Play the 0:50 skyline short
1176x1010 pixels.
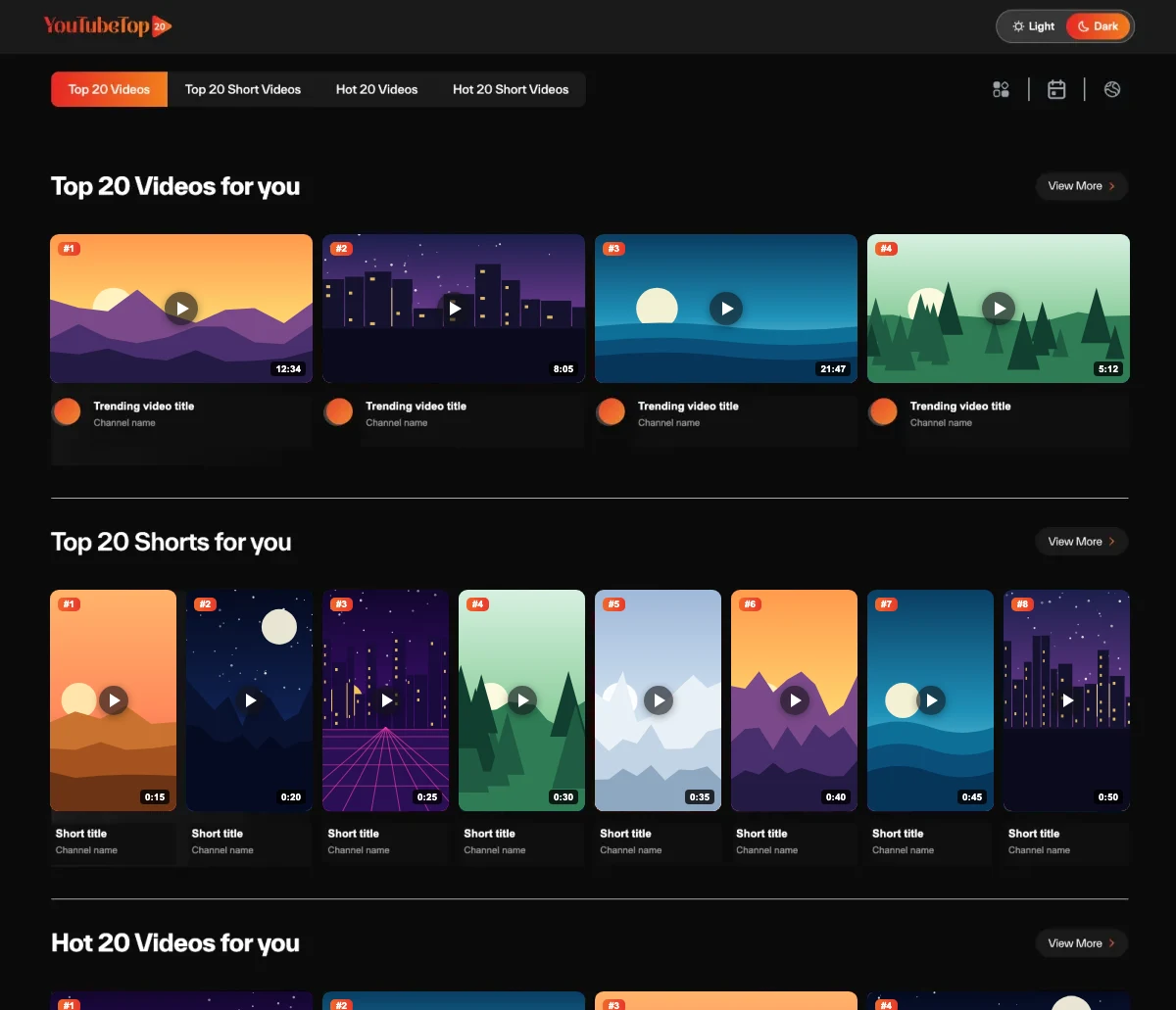pyautogui.click(x=1067, y=700)
